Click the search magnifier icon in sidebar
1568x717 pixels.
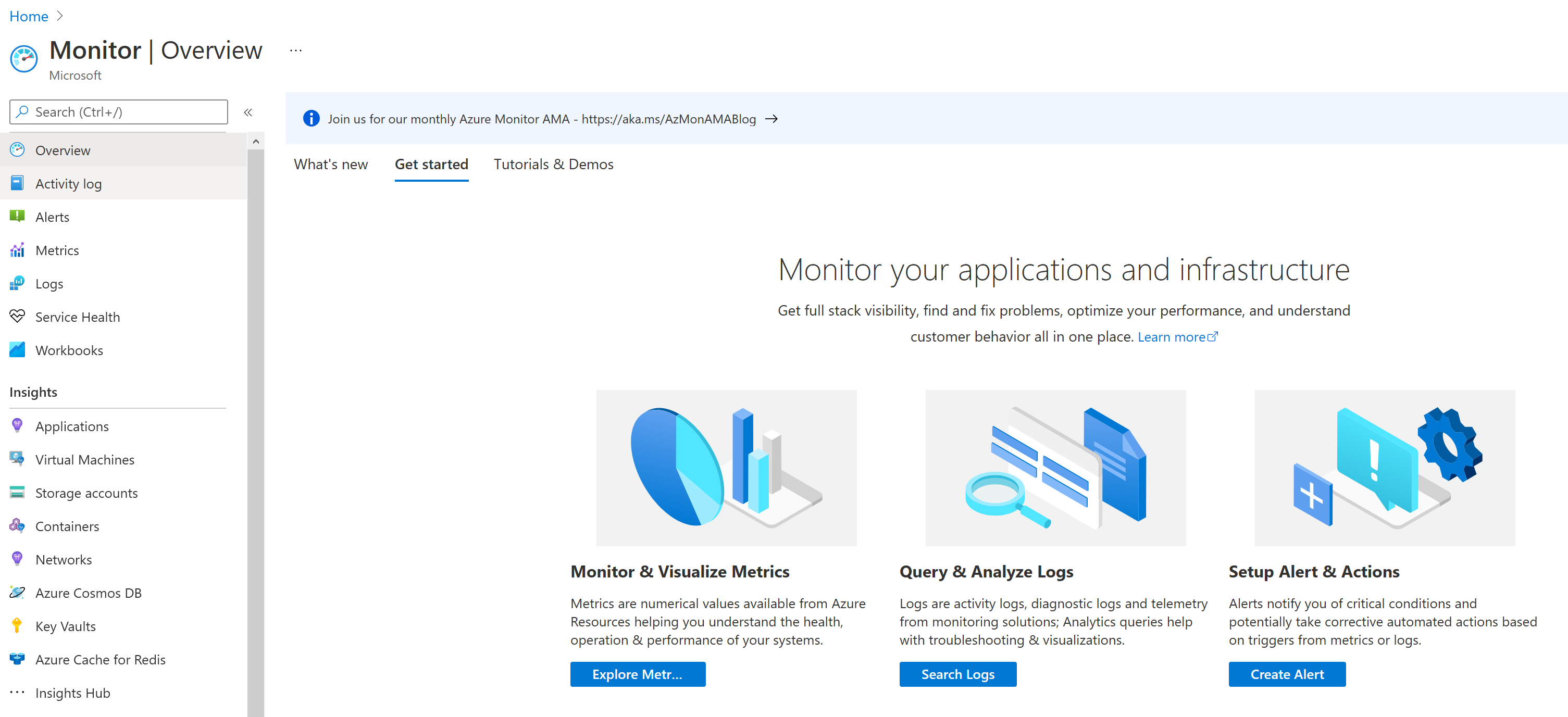[22, 112]
